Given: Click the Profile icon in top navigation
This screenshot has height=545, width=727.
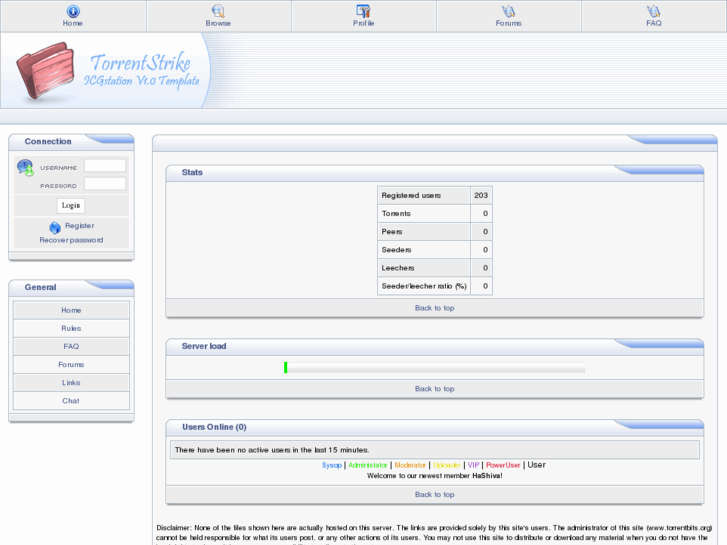Looking at the screenshot, I should point(363,11).
